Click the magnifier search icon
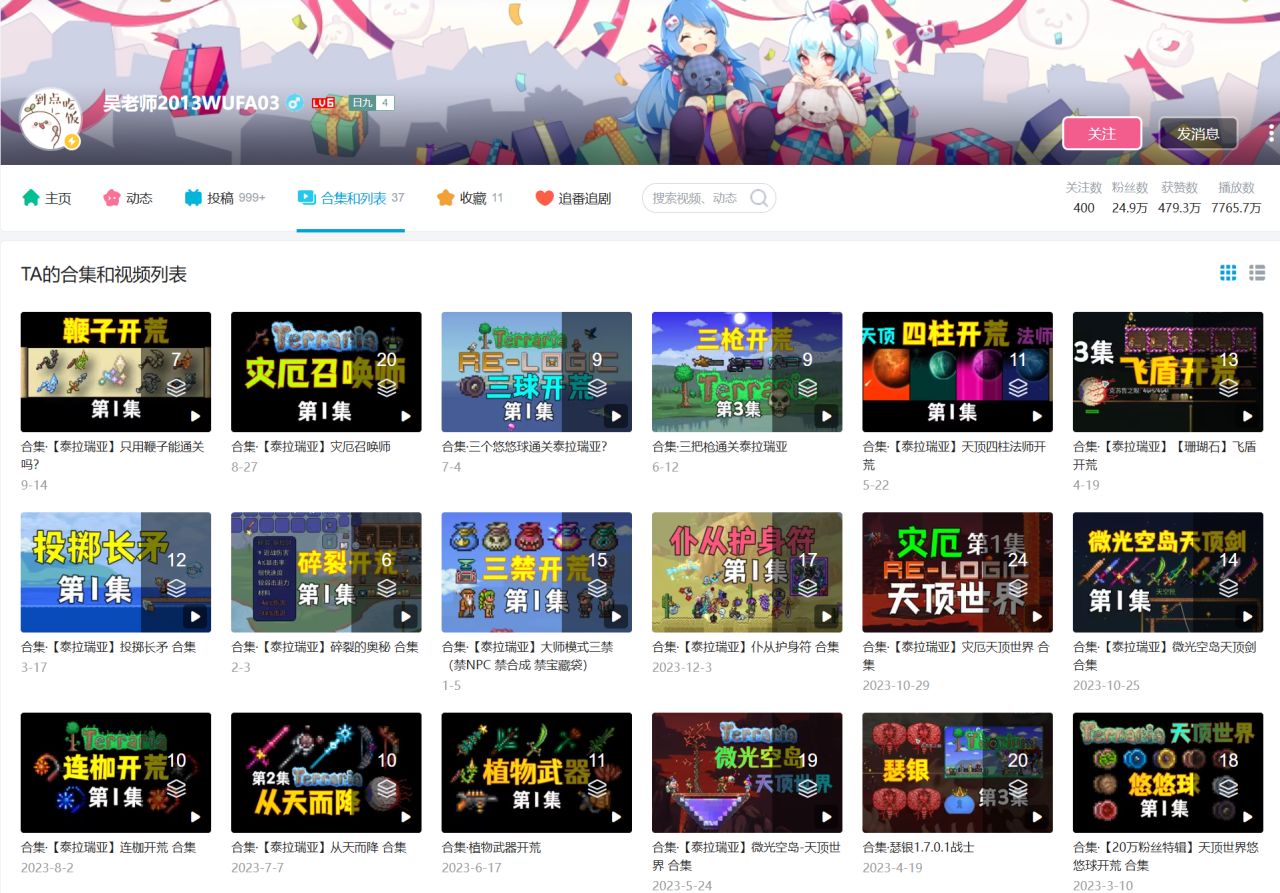This screenshot has height=893, width=1280. tap(759, 198)
